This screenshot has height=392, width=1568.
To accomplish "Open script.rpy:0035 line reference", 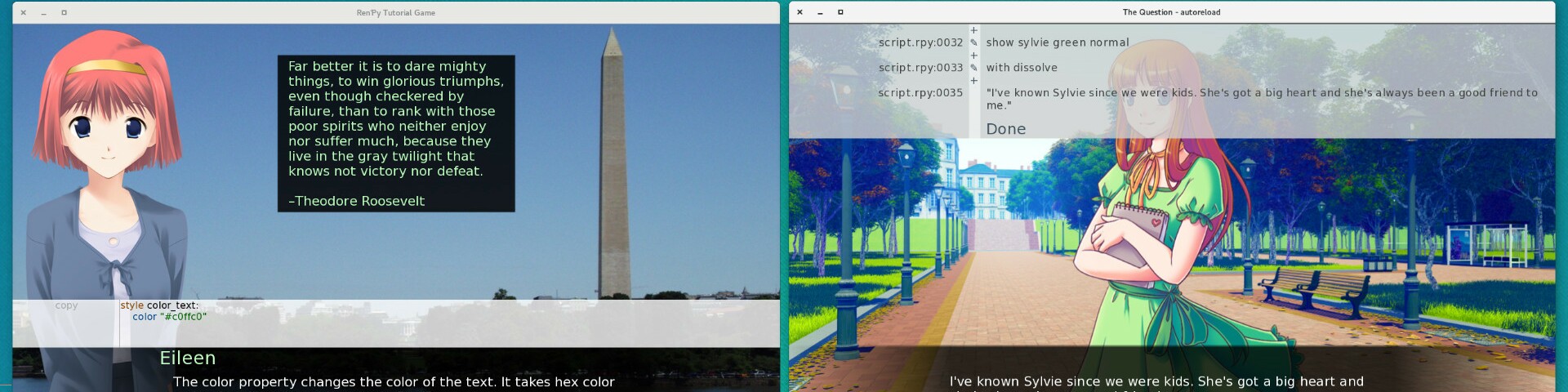I will pos(920,93).
